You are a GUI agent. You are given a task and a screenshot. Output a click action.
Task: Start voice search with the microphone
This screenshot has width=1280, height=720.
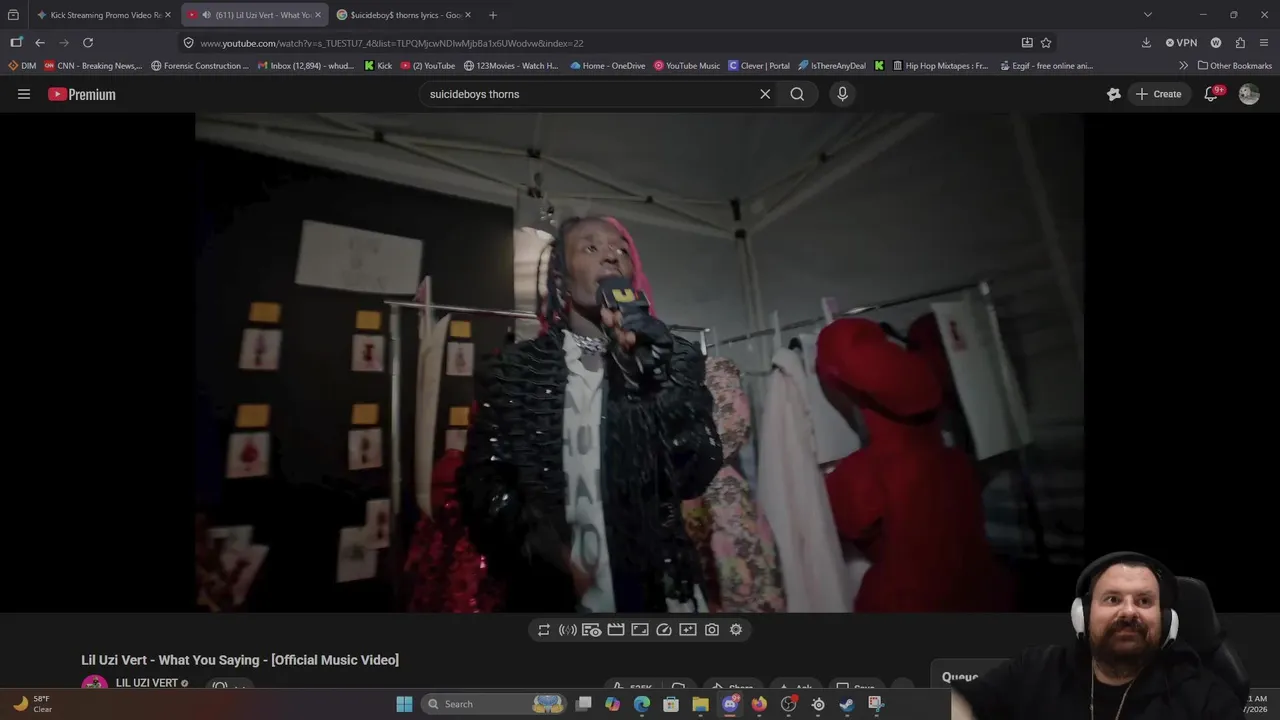(x=842, y=94)
